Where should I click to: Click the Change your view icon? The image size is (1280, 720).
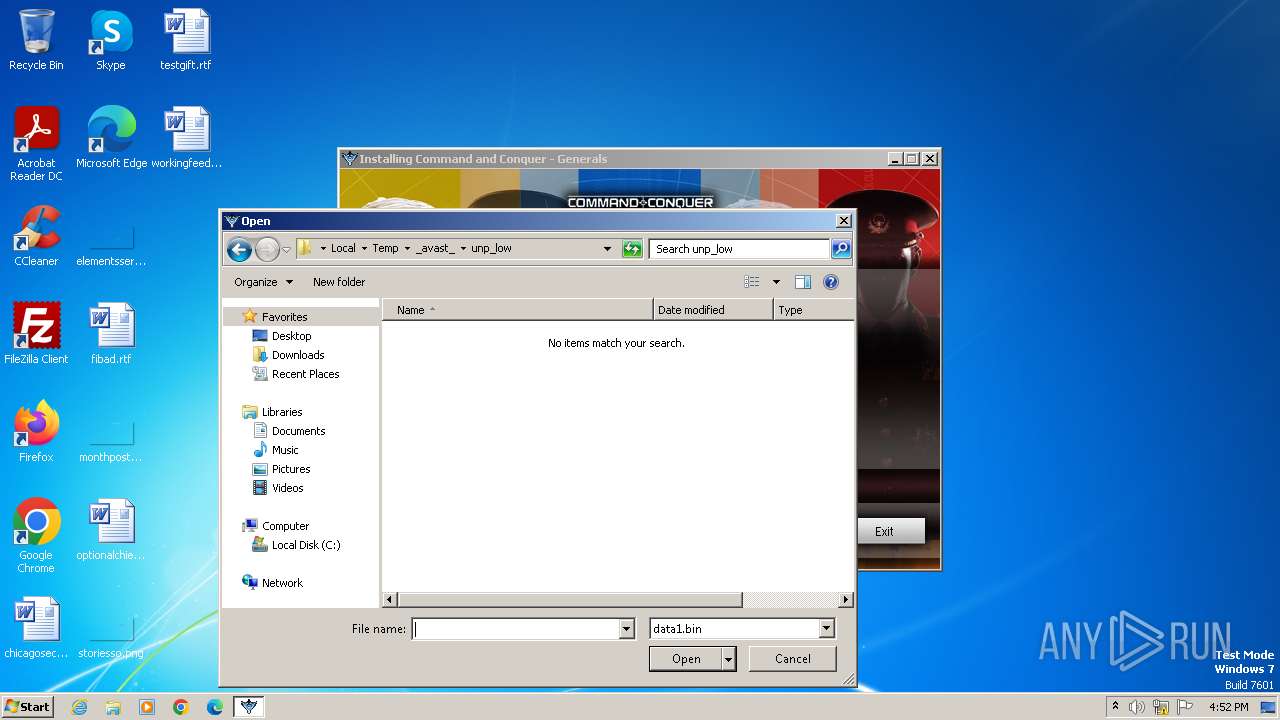pos(752,282)
